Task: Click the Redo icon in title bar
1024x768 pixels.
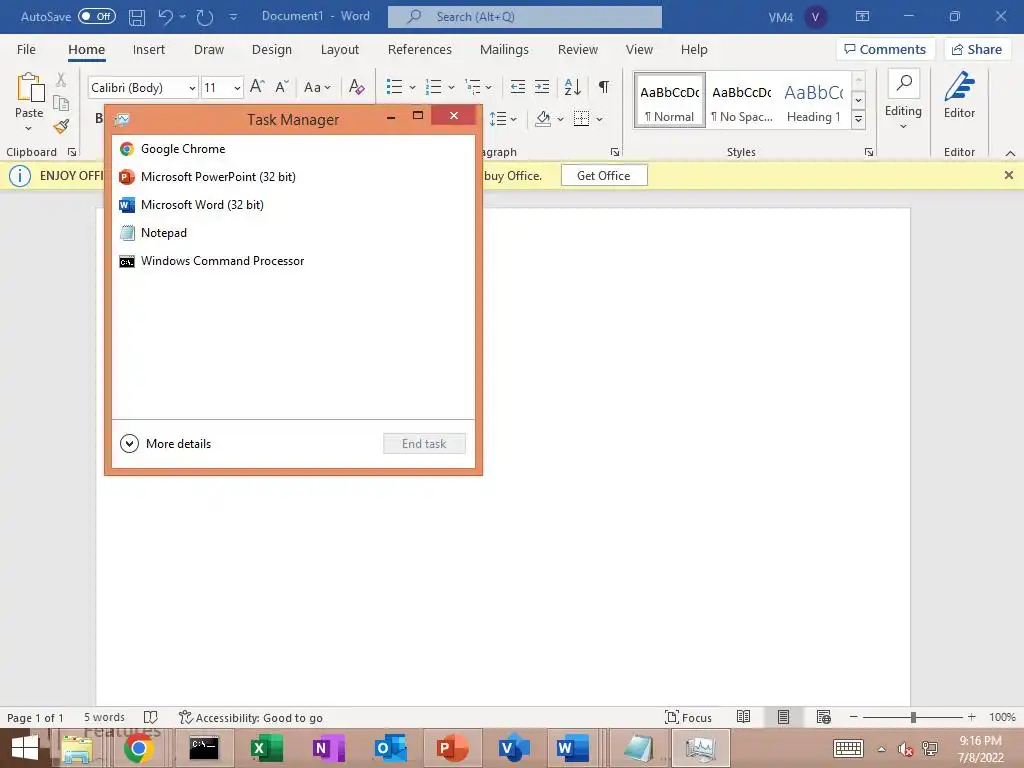Action: pos(204,17)
